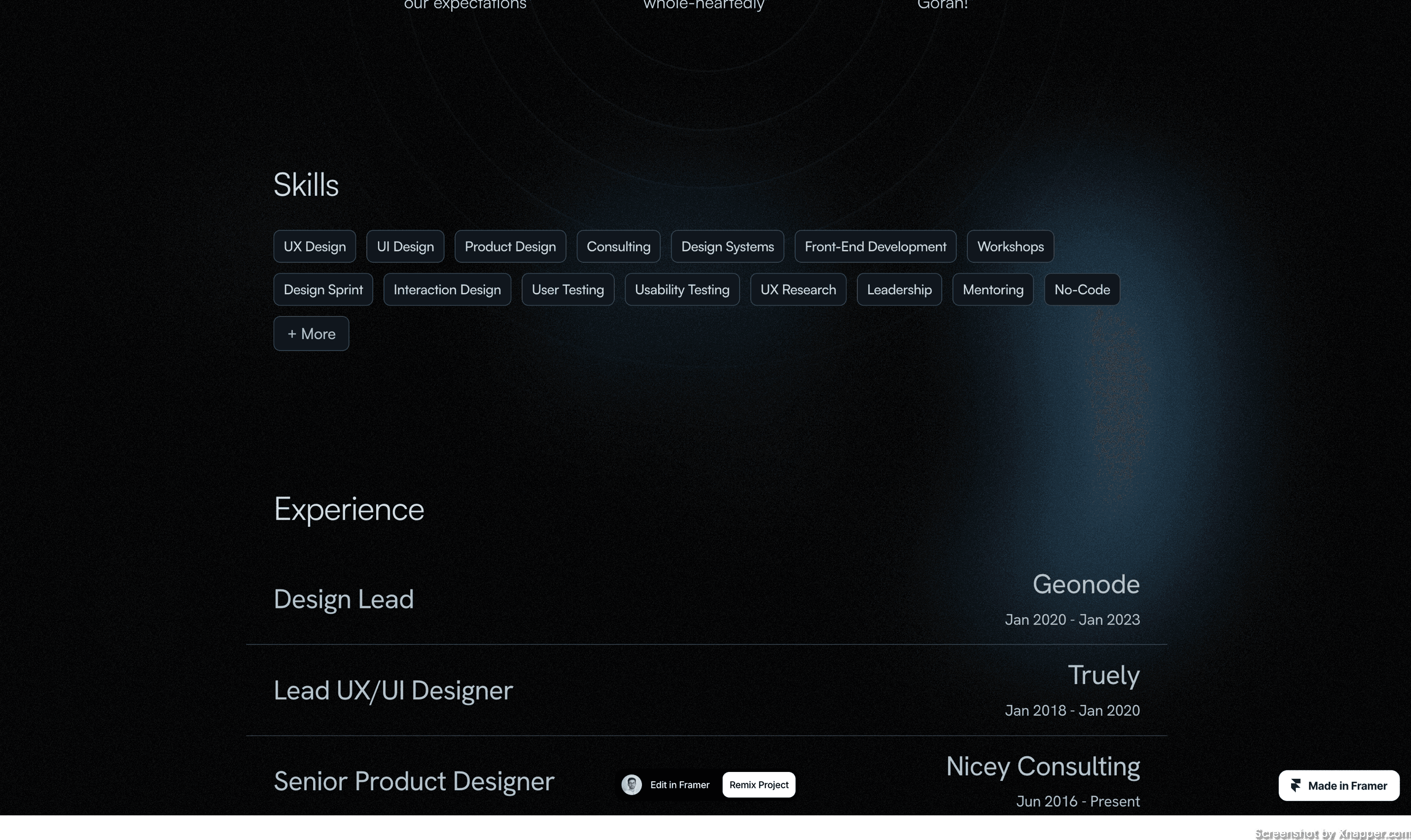Viewport: 1411px width, 840px height.
Task: Choose the Product Design tag
Action: point(510,246)
